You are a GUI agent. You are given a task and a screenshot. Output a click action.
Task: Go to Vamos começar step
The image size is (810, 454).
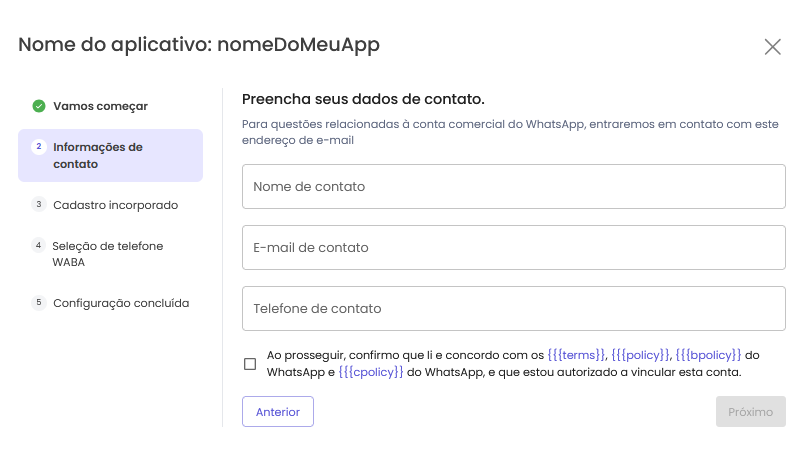[100, 106]
